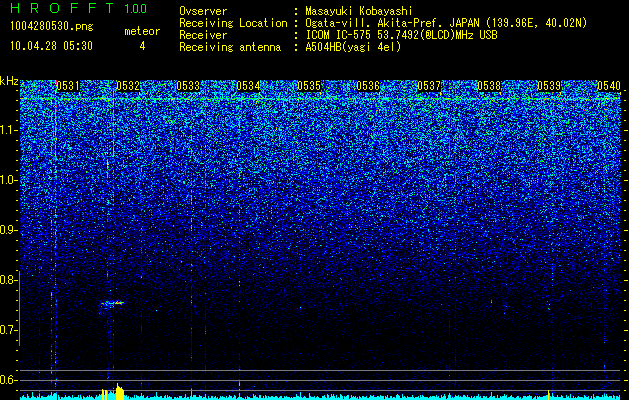Click the 0537 time marker
Image resolution: width=629 pixels, height=400 pixels.
click(x=429, y=86)
